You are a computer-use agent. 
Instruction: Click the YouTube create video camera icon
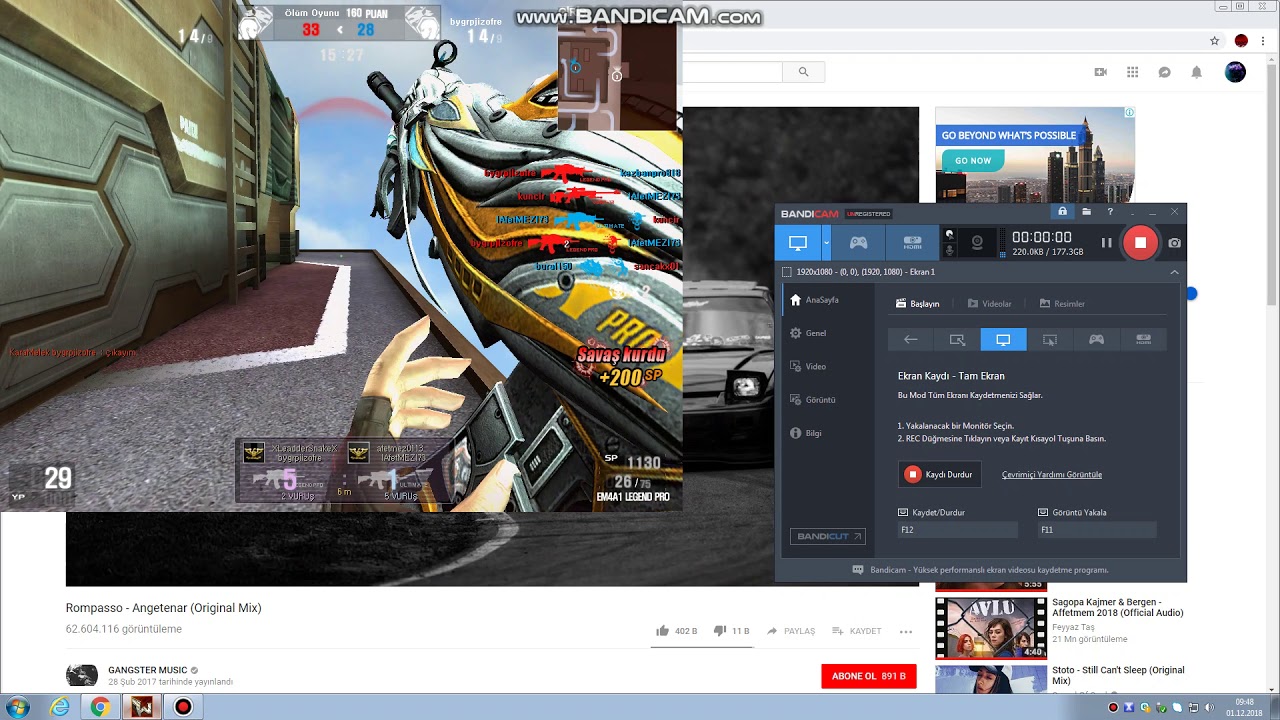[1101, 72]
